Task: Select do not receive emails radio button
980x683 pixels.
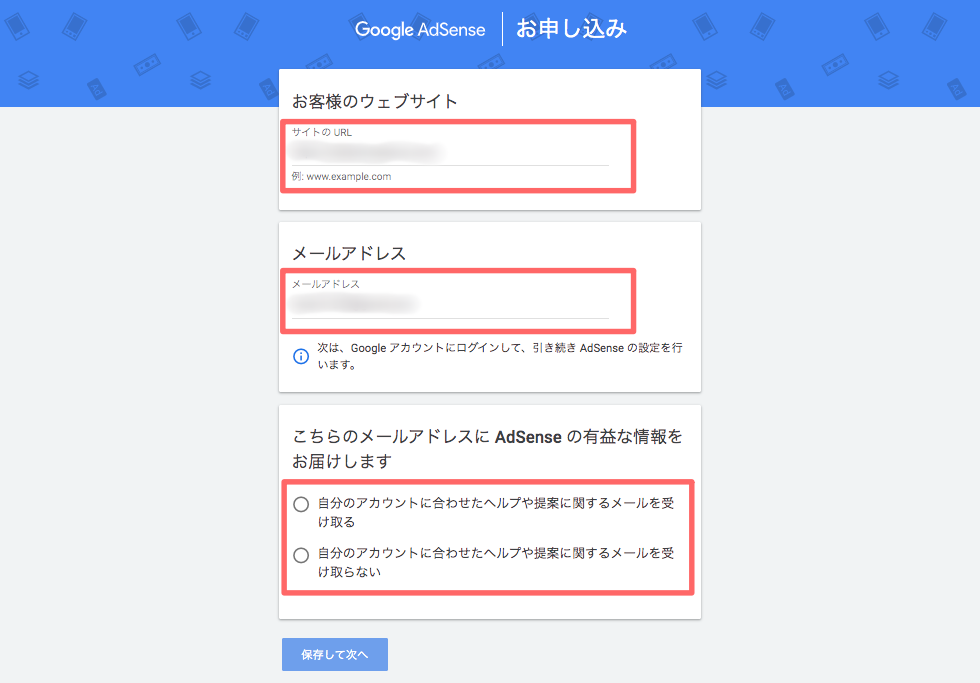Action: (301, 555)
